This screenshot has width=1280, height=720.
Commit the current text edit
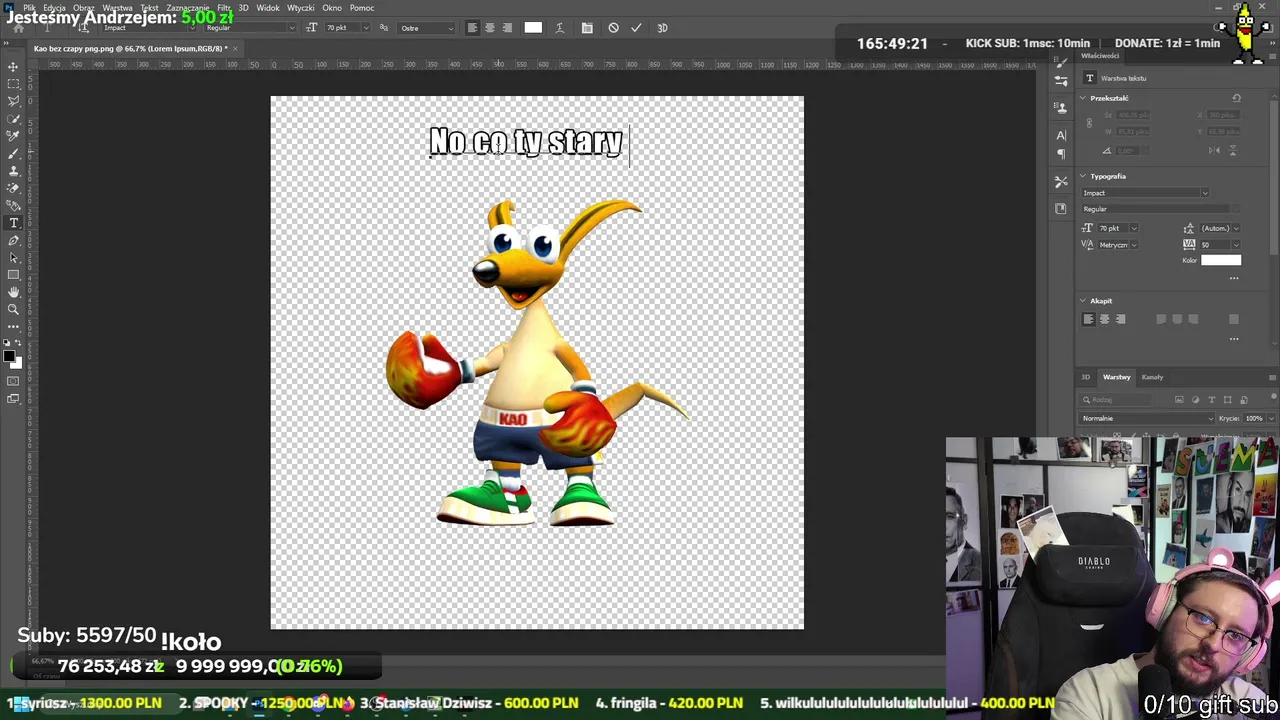pos(636,28)
